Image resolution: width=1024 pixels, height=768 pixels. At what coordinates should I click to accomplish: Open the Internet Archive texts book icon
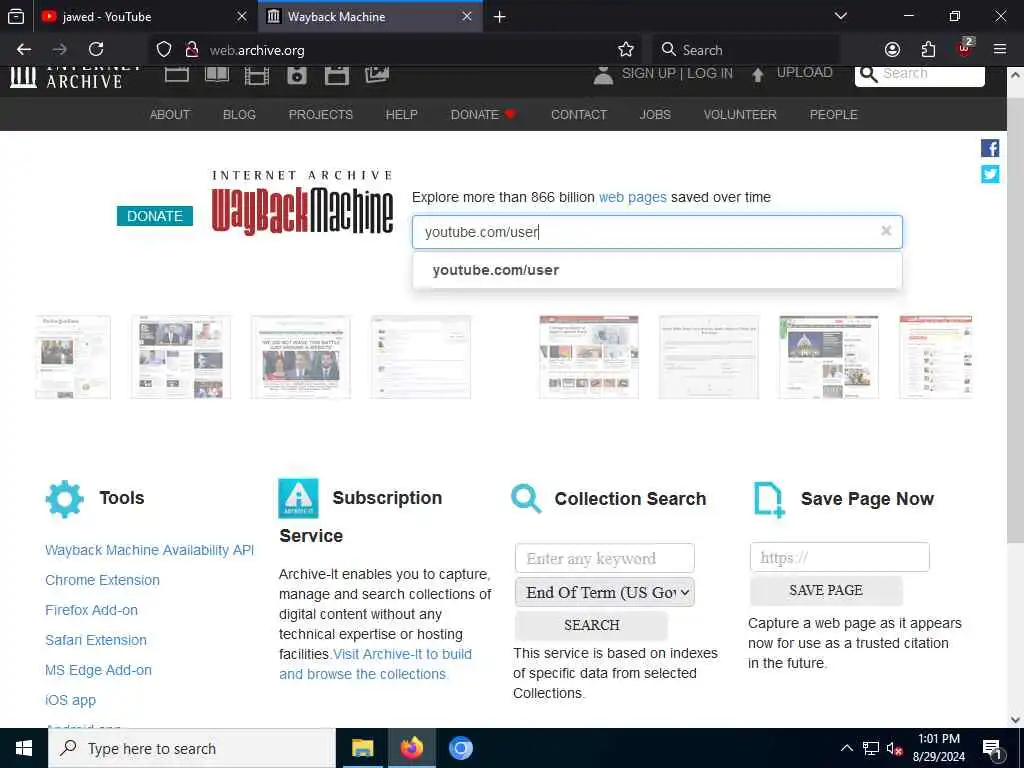[x=217, y=74]
